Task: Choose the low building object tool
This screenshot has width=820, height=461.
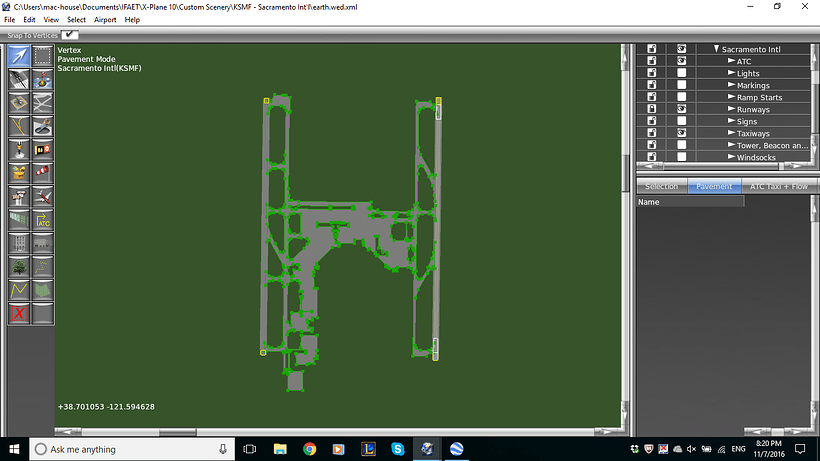Action: (42, 244)
